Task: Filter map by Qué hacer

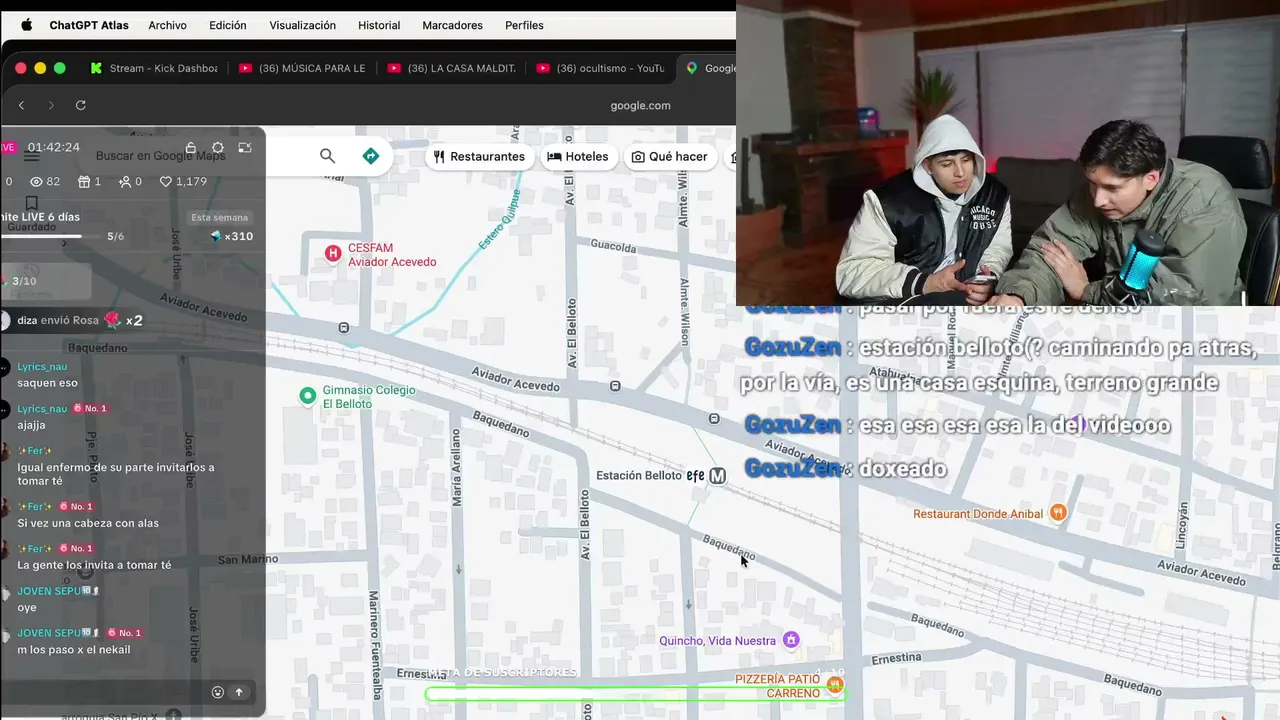Action: coord(669,157)
